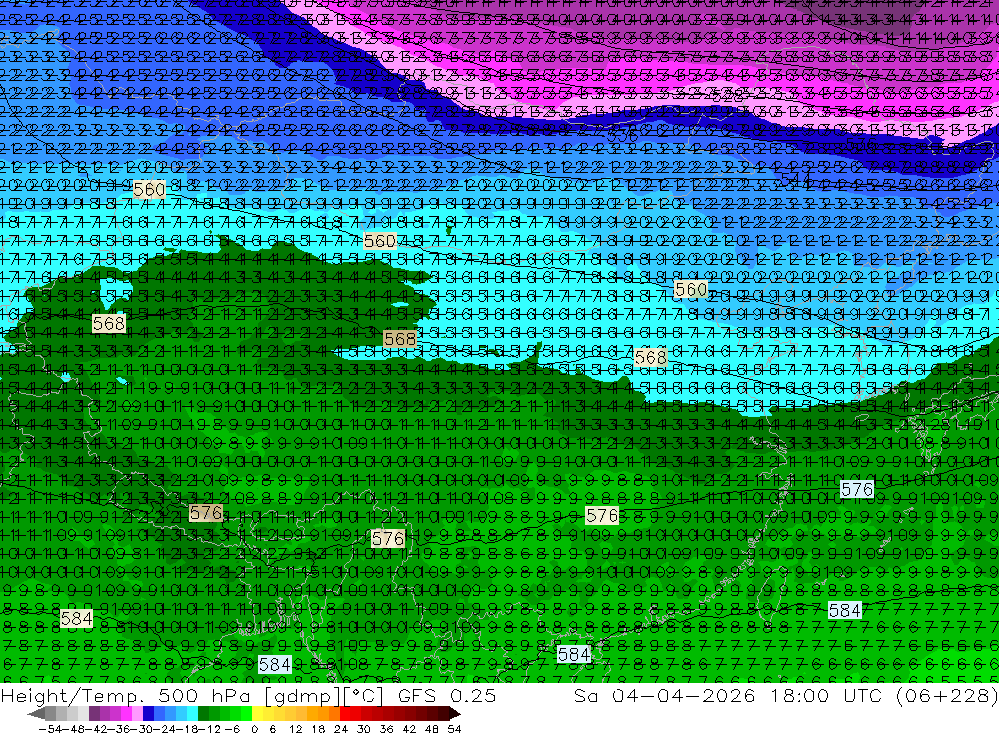Screen dimensions: 1000x733
Task: Click the 'GFS 0.25' model label
Action: [x=447, y=696]
